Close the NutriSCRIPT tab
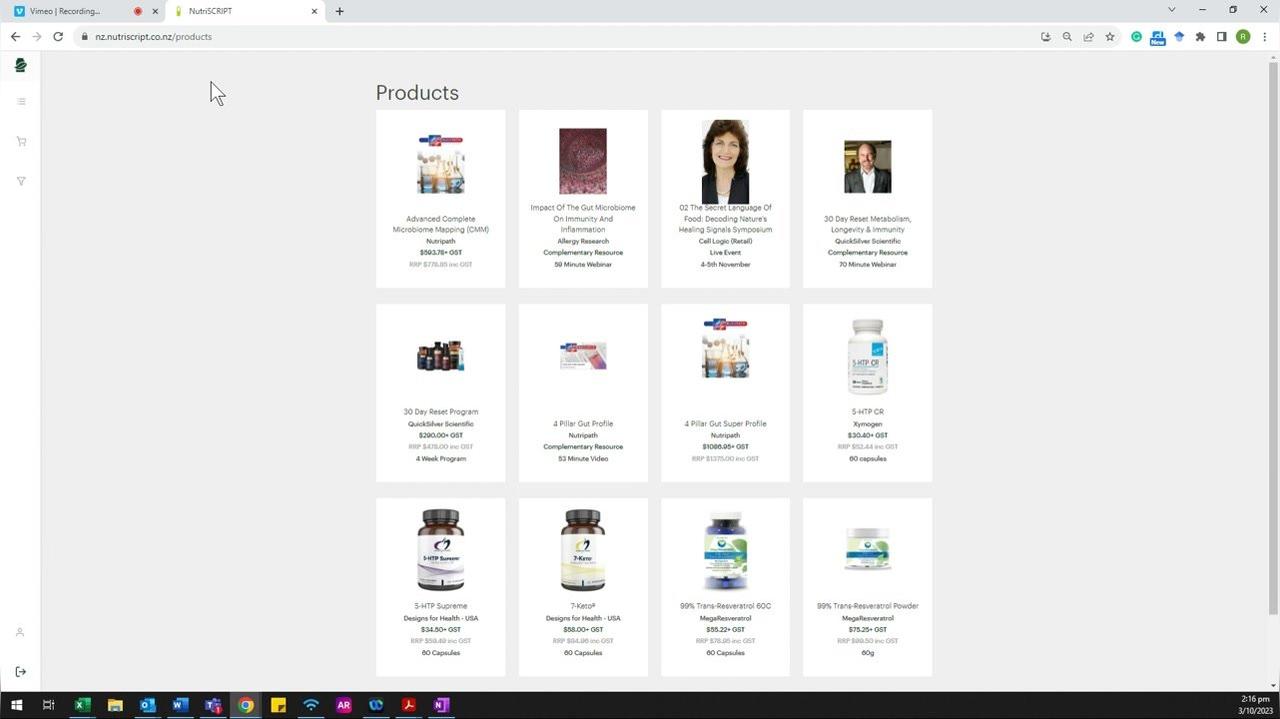This screenshot has width=1280, height=719. click(314, 11)
